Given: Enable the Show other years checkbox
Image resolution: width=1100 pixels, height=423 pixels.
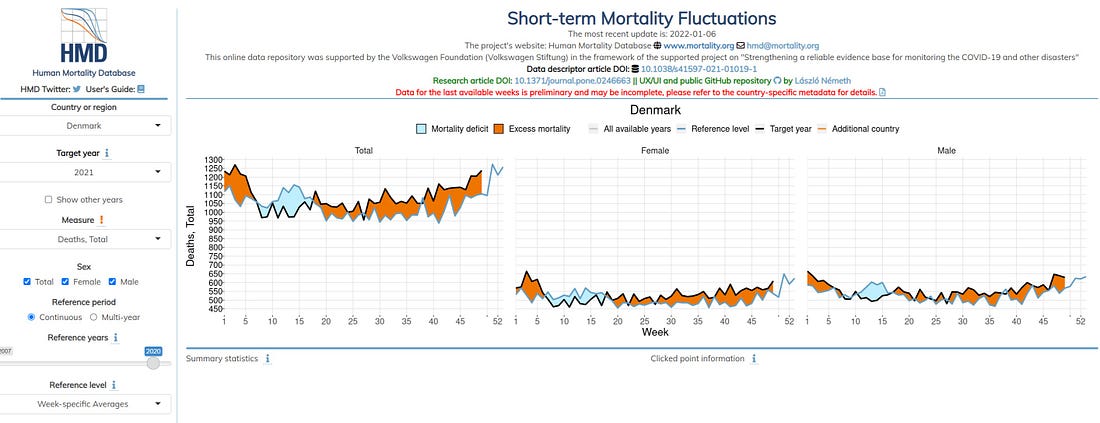Looking at the screenshot, I should tap(48, 200).
